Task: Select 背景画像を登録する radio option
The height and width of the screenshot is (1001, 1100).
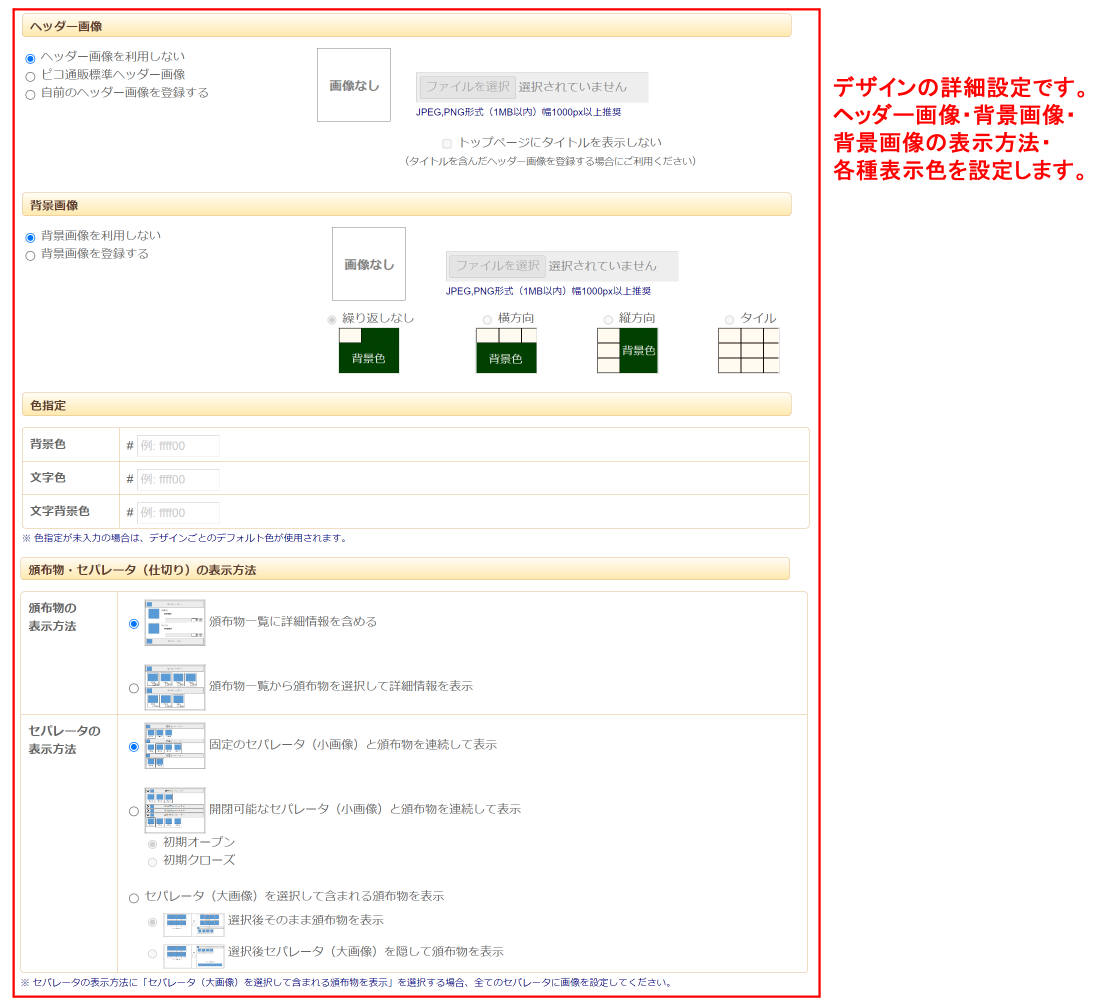Action: coord(30,255)
